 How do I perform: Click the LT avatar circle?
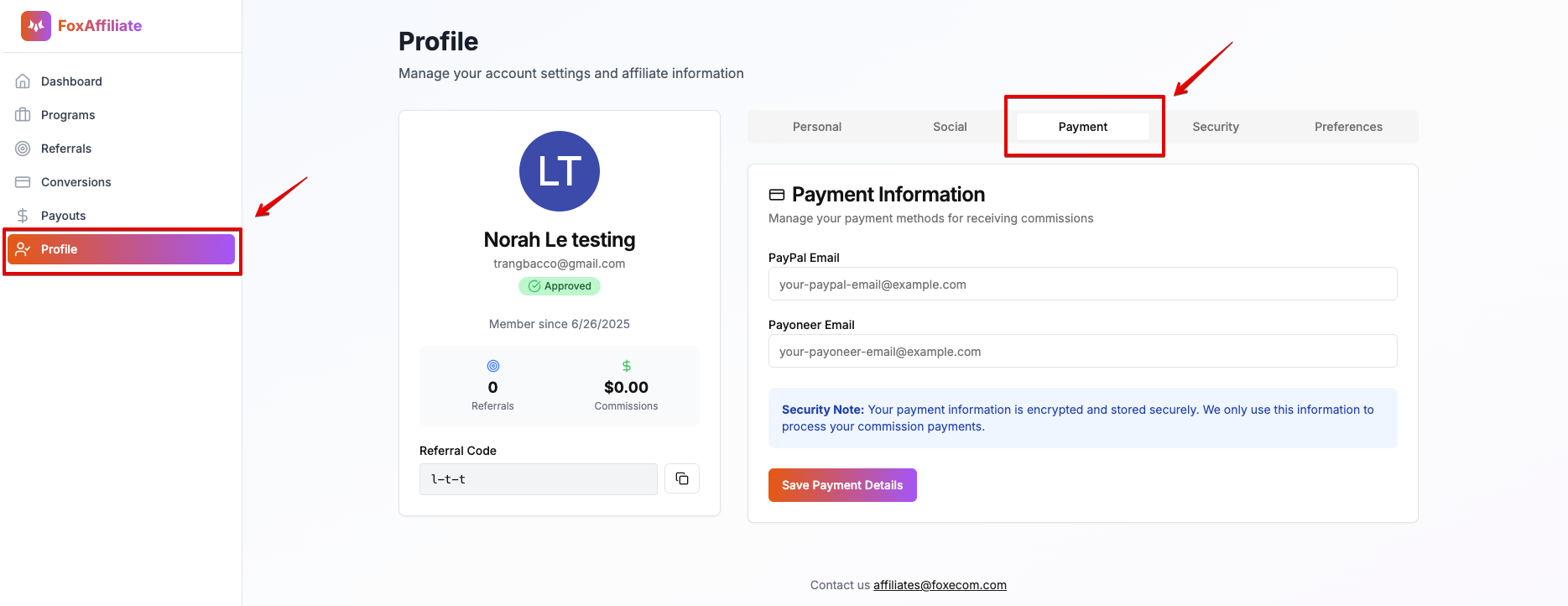click(x=560, y=171)
